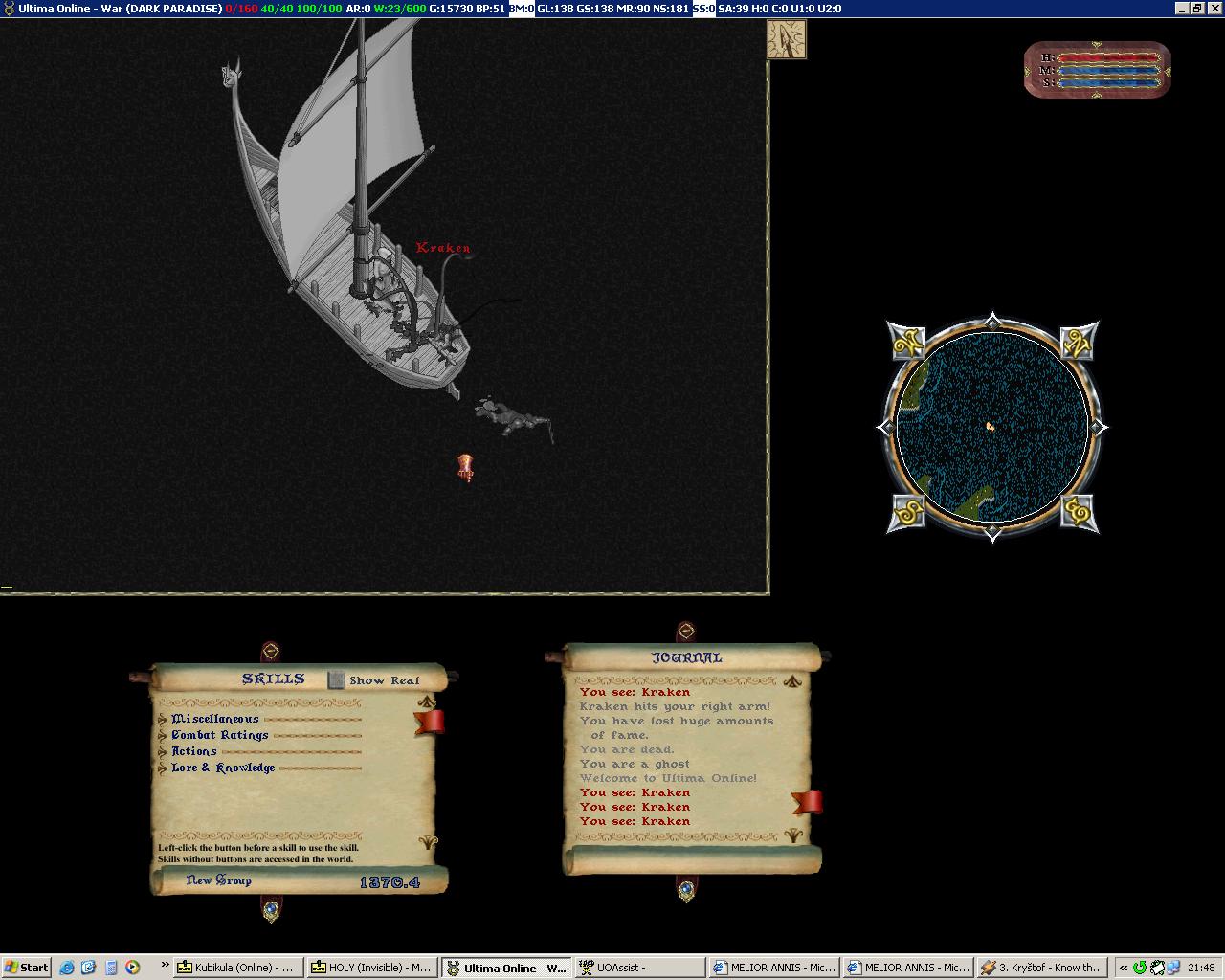The image size is (1225, 980).
Task: Click the corpse remains in the water
Action: pos(515,418)
